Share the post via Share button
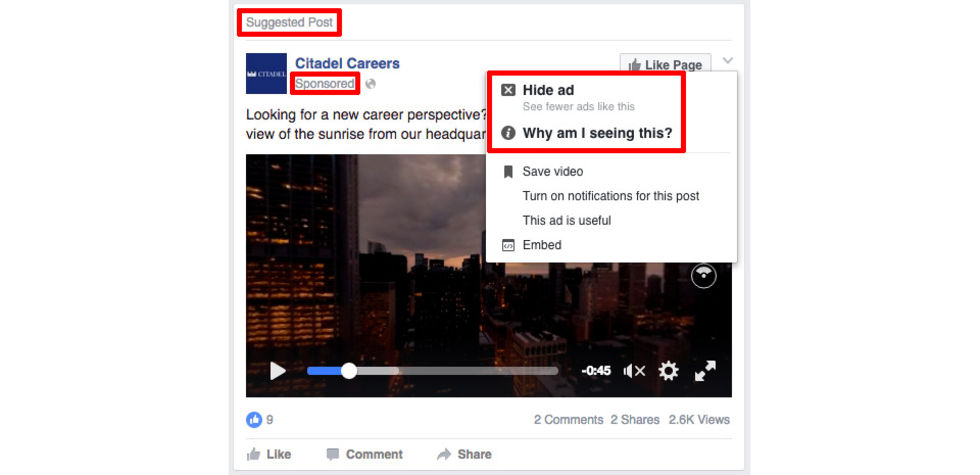The image size is (980, 475). 464,454
